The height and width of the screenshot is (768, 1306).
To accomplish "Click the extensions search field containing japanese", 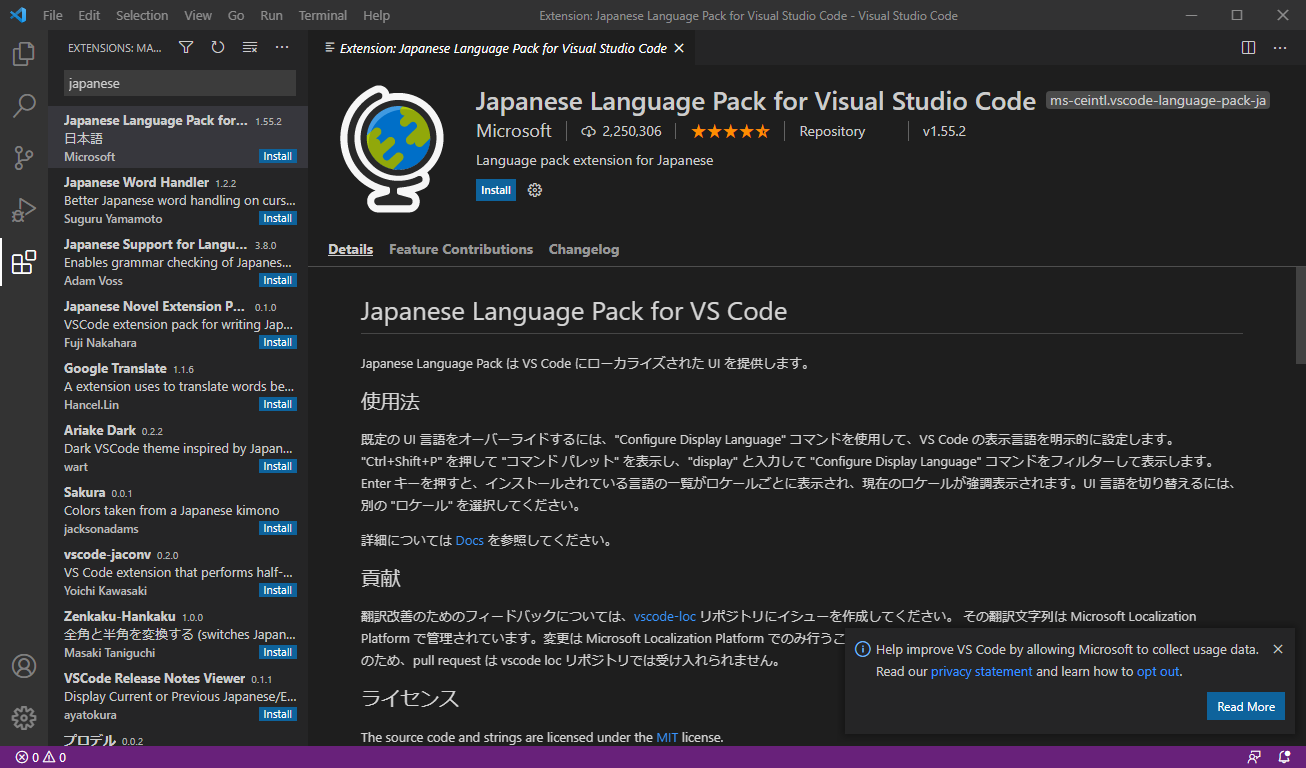I will 180,84.
